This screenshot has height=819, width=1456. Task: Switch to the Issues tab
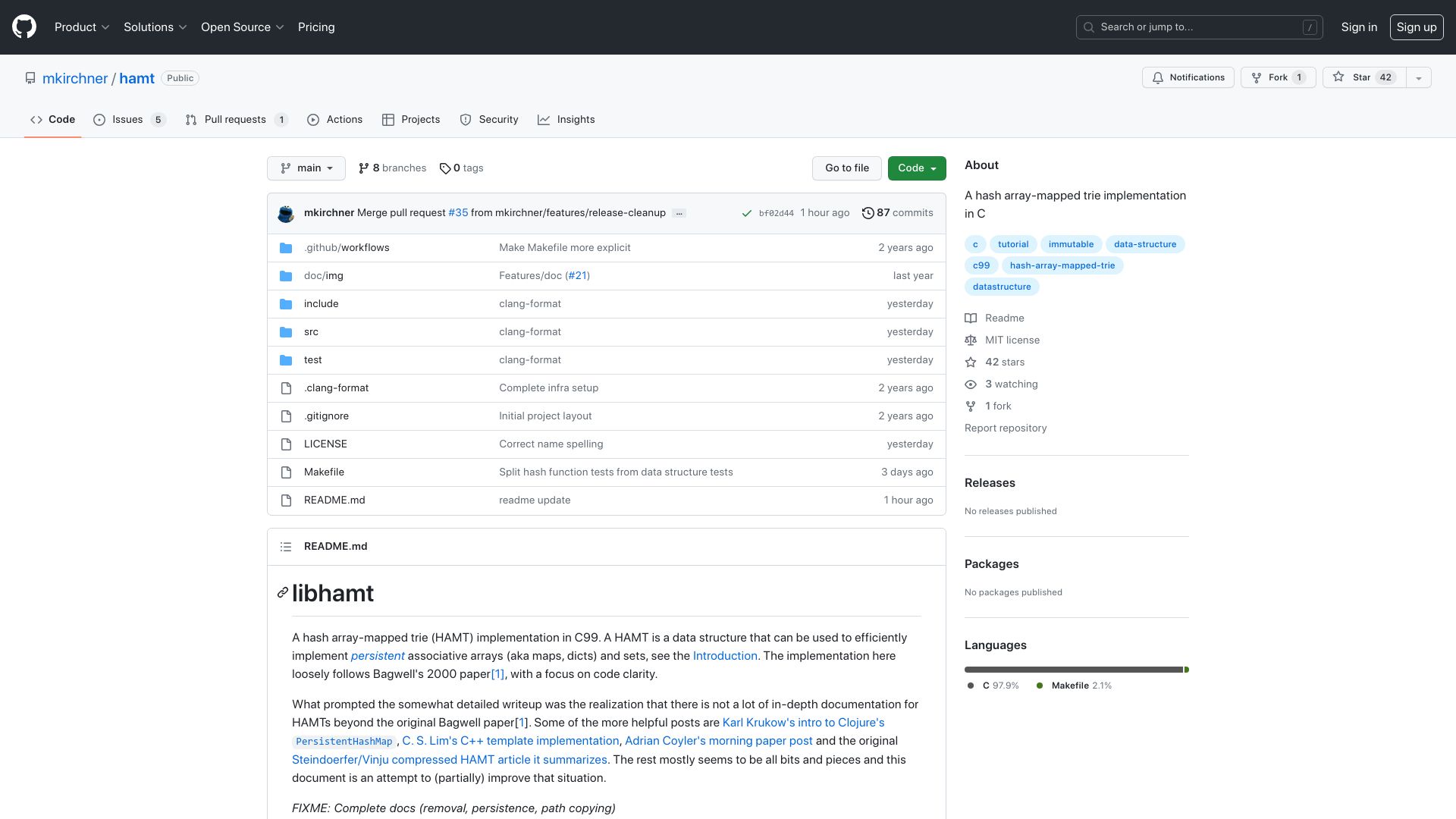[129, 120]
